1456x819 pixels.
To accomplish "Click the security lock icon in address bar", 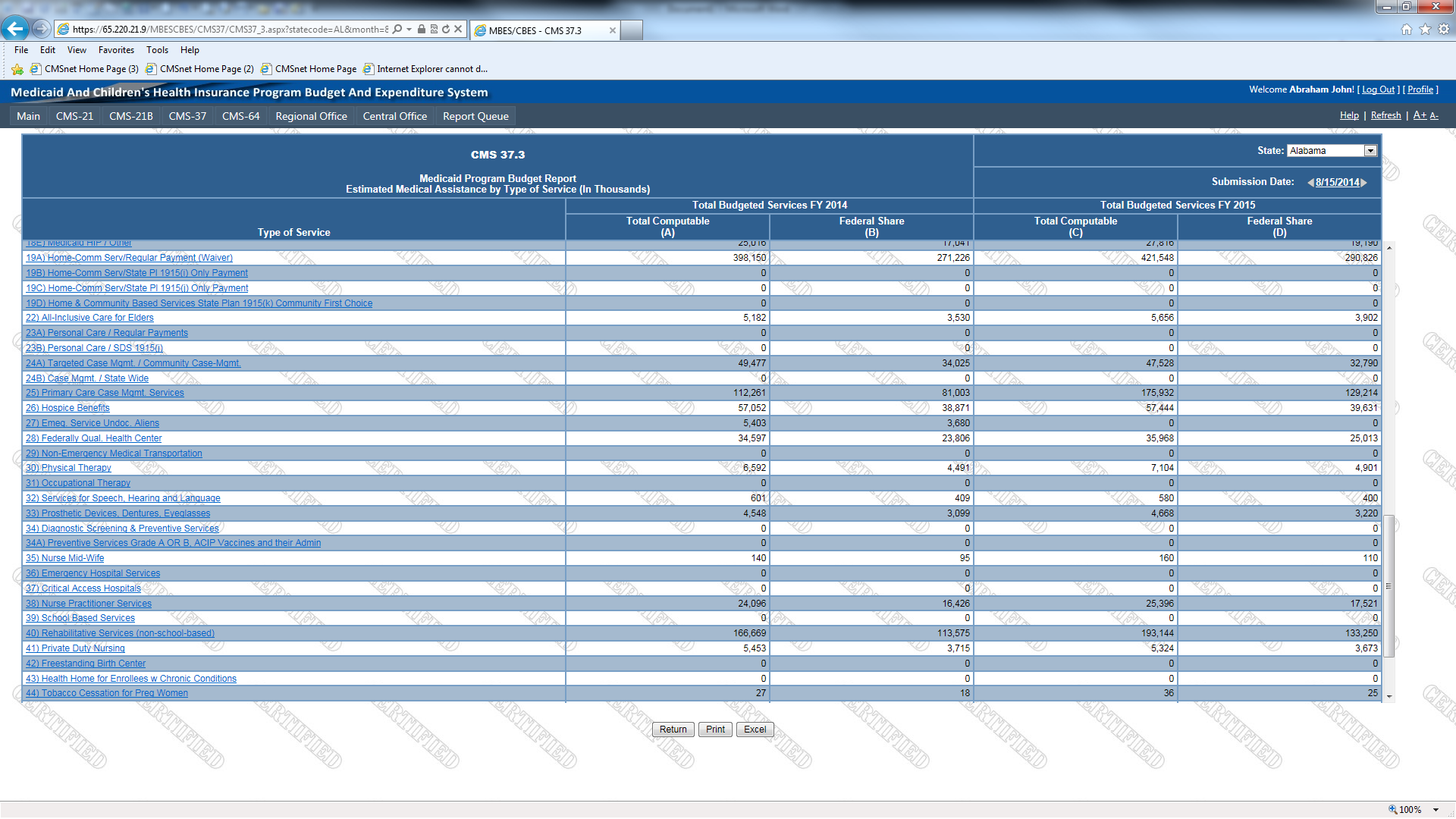I will point(422,30).
